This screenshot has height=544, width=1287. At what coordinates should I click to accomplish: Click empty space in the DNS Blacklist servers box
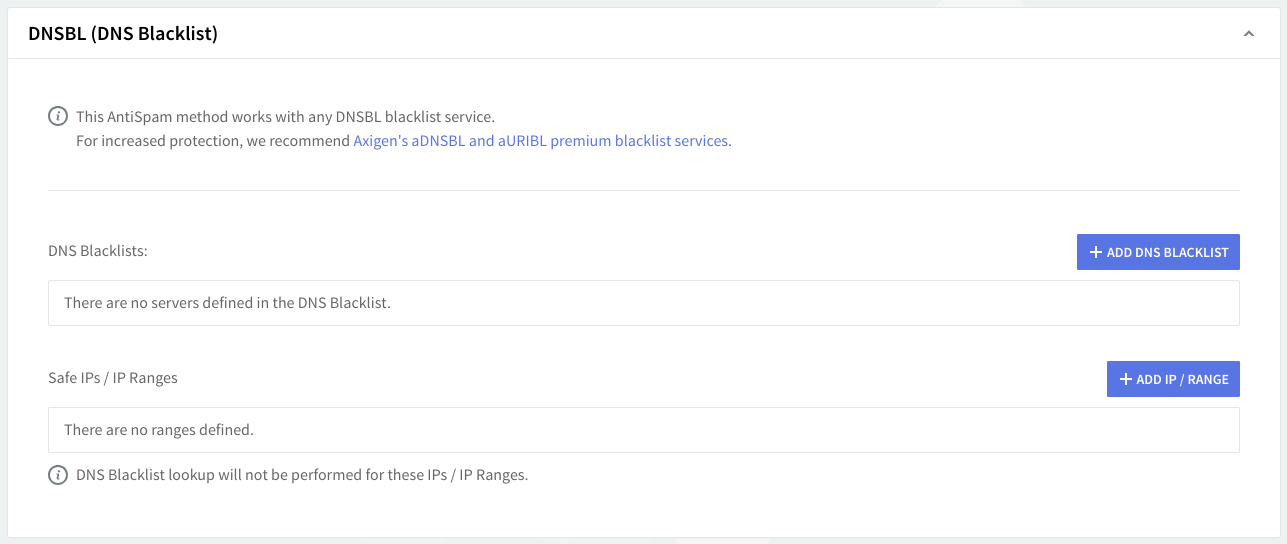(x=800, y=302)
